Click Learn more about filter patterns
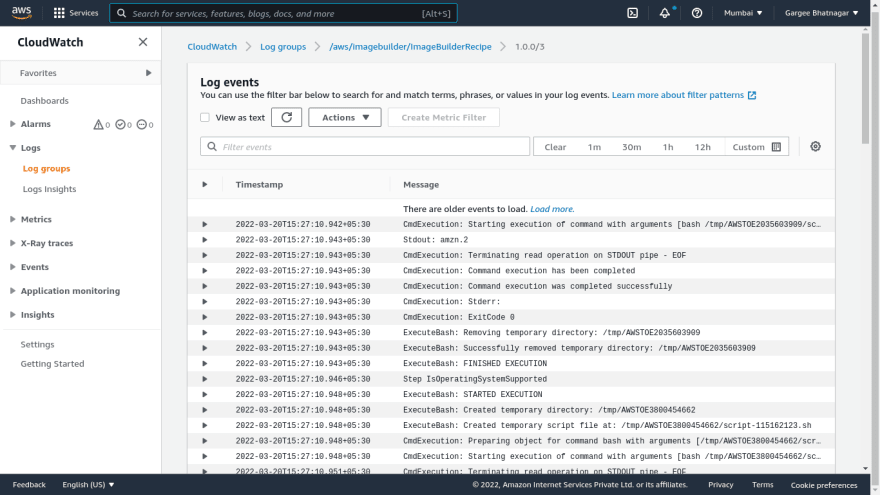880x495 pixels. [x=677, y=95]
